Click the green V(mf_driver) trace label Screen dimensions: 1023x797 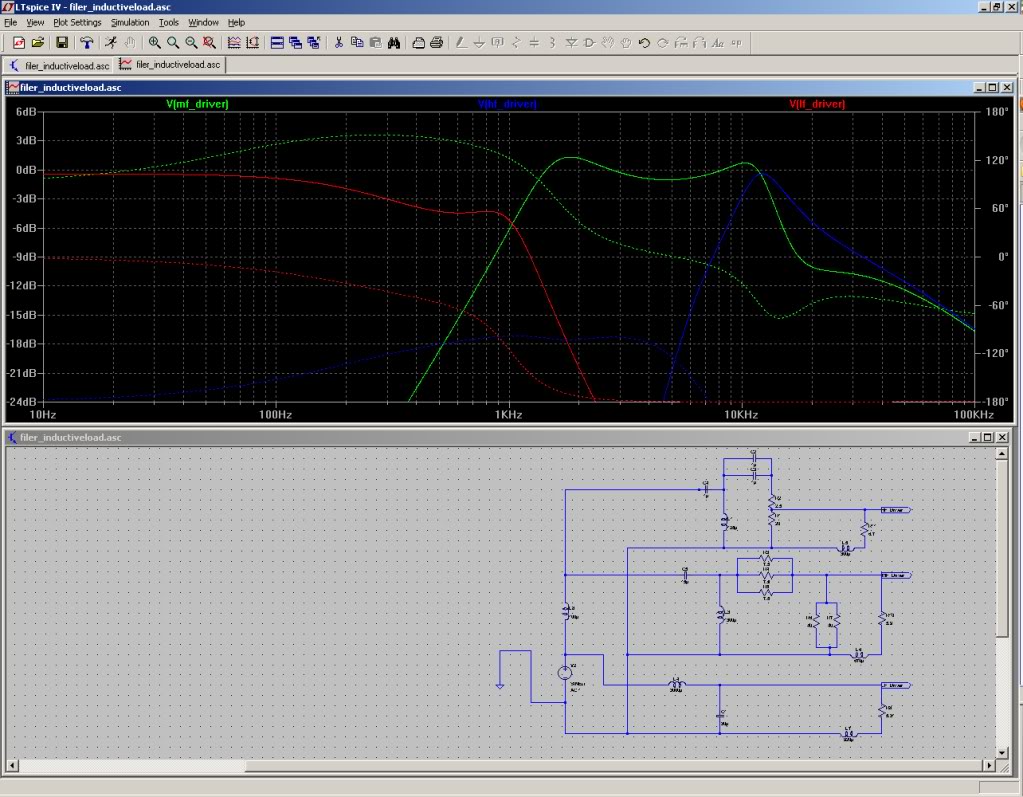pyautogui.click(x=197, y=104)
